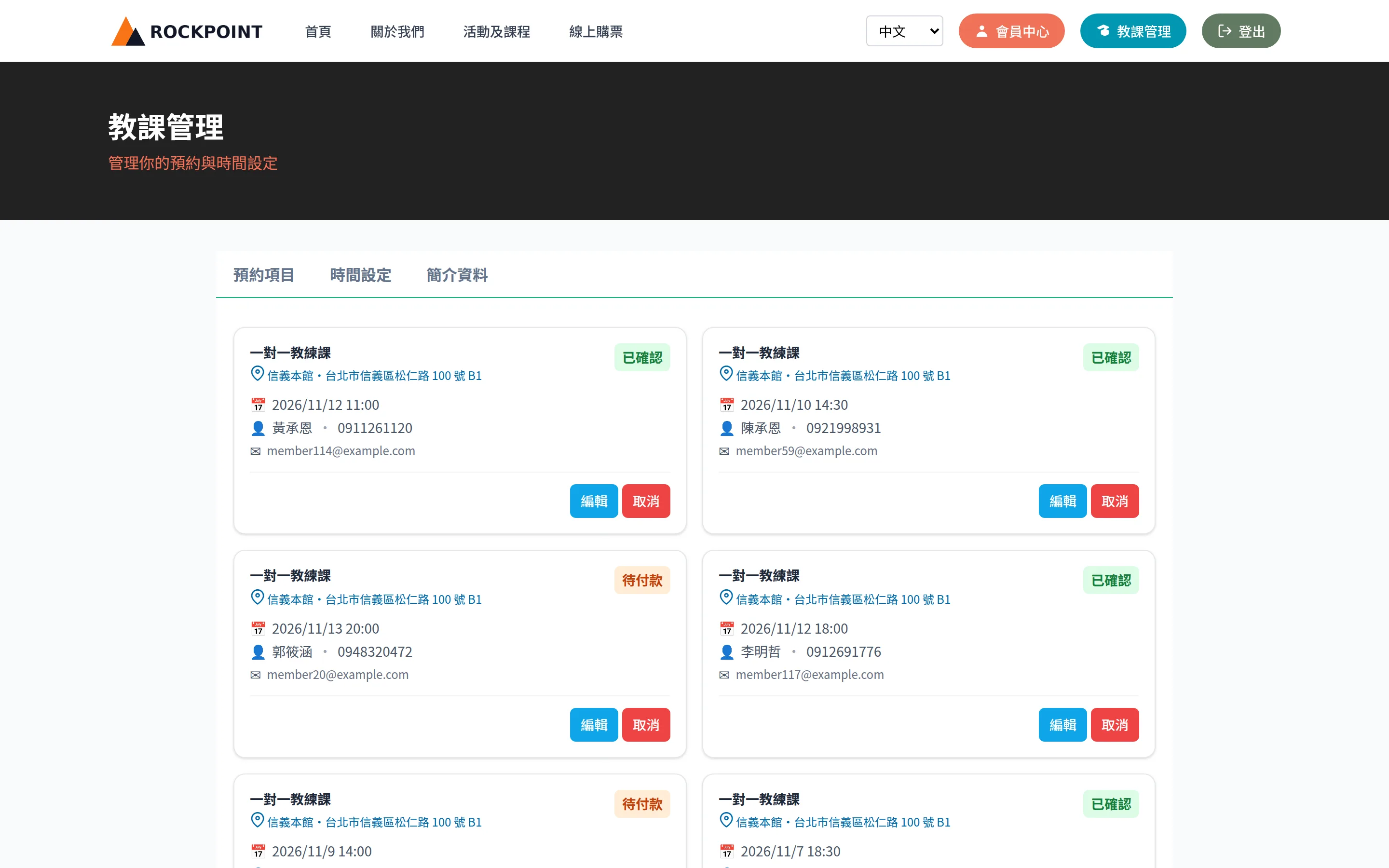Click address link on 2026/11/9 14:00 card
Viewport: 1389px width, 868px height.
[374, 822]
